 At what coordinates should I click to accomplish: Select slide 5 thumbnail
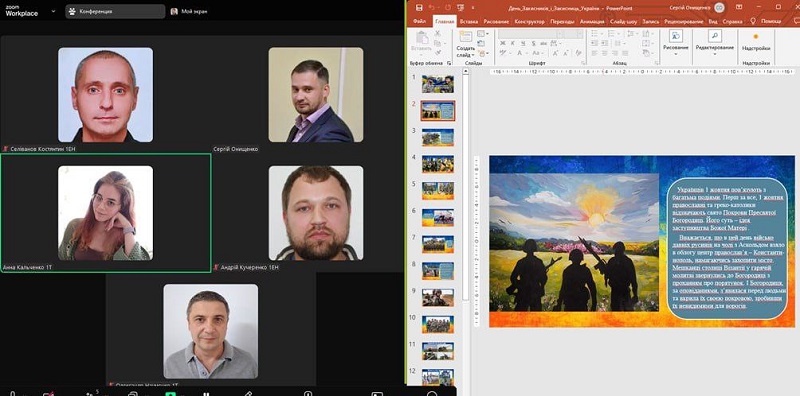(x=438, y=190)
